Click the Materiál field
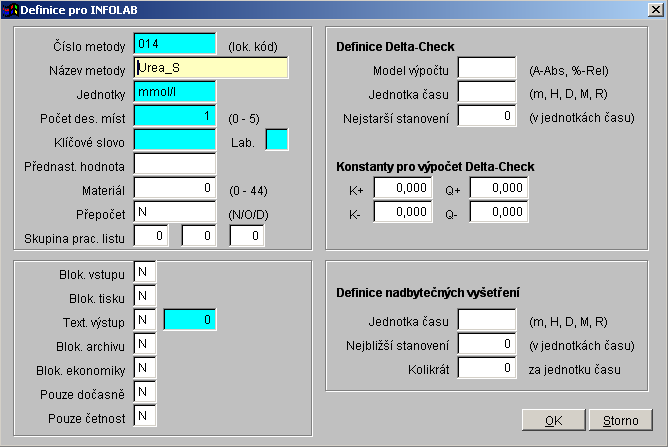Image resolution: width=668 pixels, height=447 pixels. pos(175,187)
